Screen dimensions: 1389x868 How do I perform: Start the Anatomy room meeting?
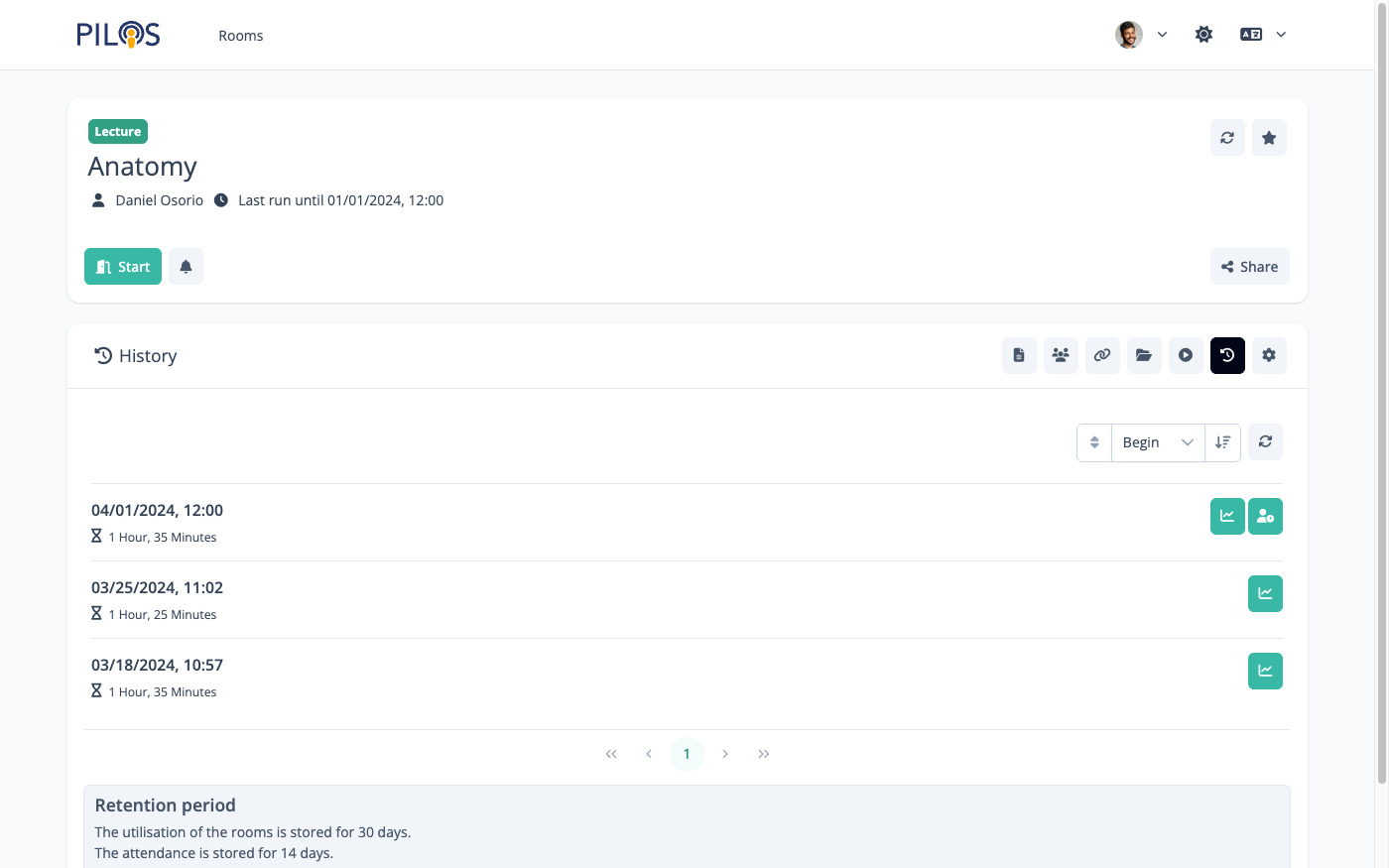123,267
